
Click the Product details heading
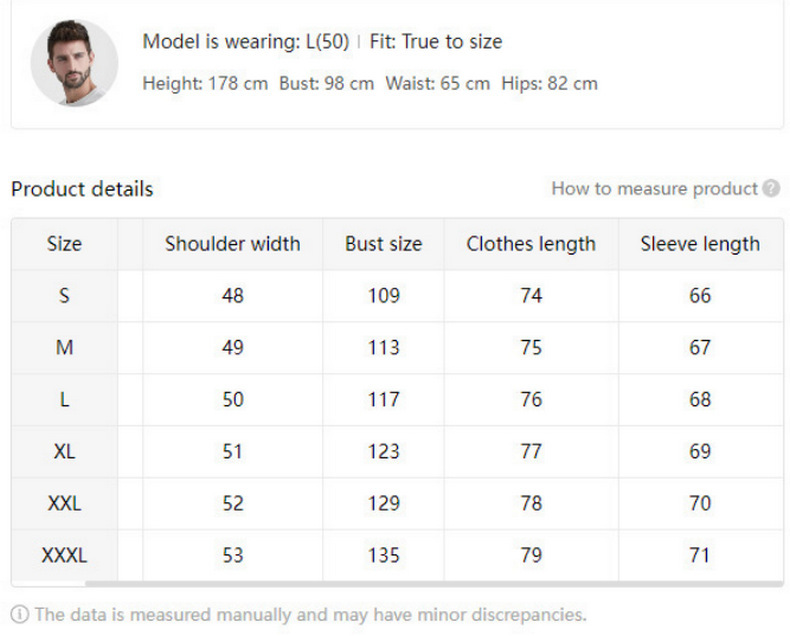tap(82, 189)
